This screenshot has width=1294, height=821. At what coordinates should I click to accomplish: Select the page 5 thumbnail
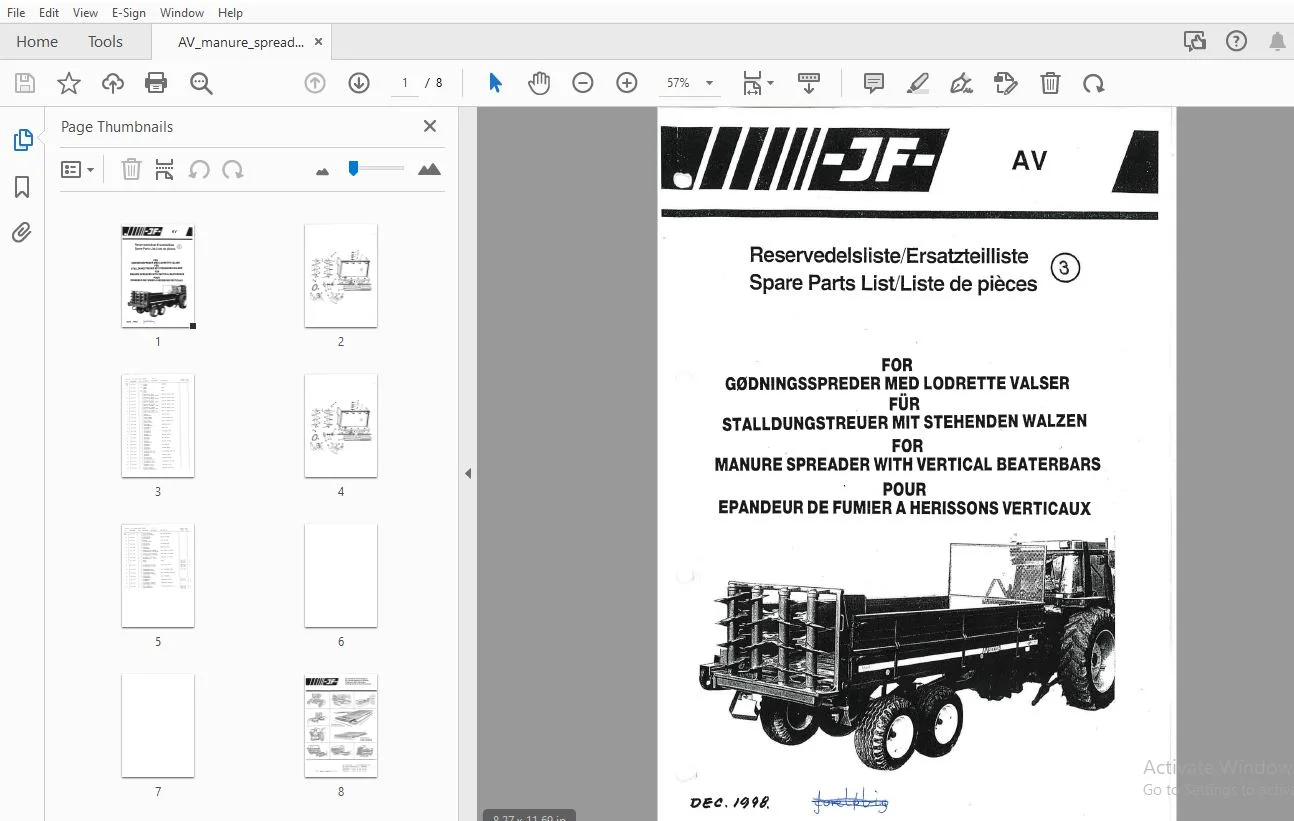click(158, 576)
